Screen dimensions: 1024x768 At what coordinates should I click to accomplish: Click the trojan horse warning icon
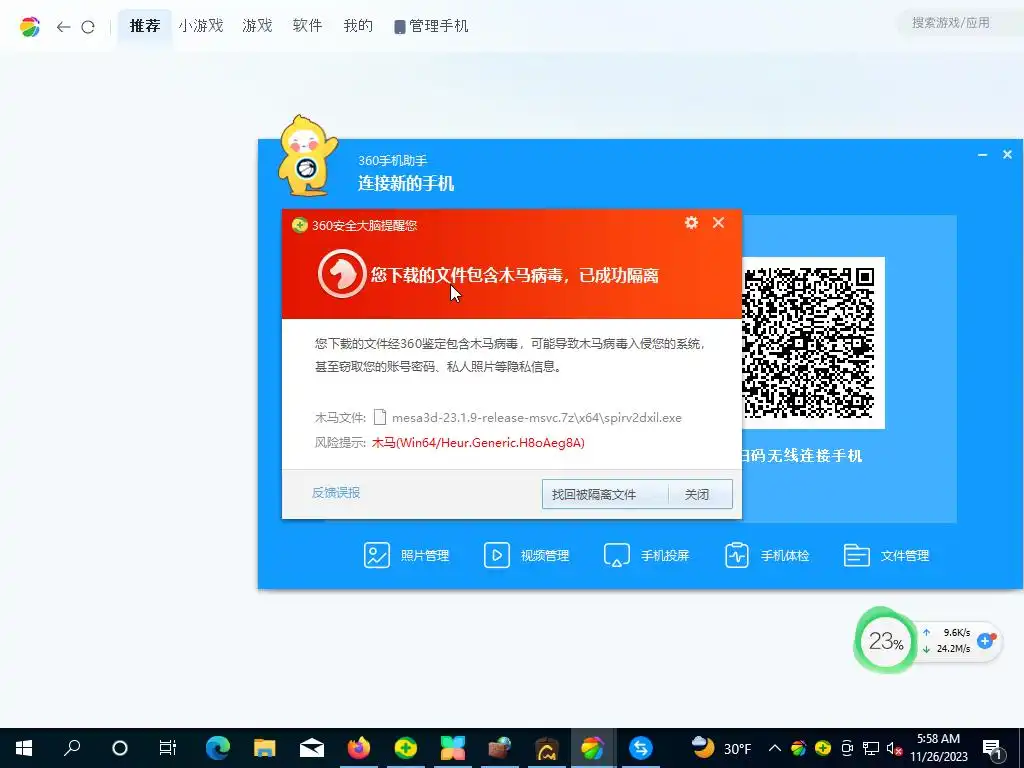tap(342, 274)
